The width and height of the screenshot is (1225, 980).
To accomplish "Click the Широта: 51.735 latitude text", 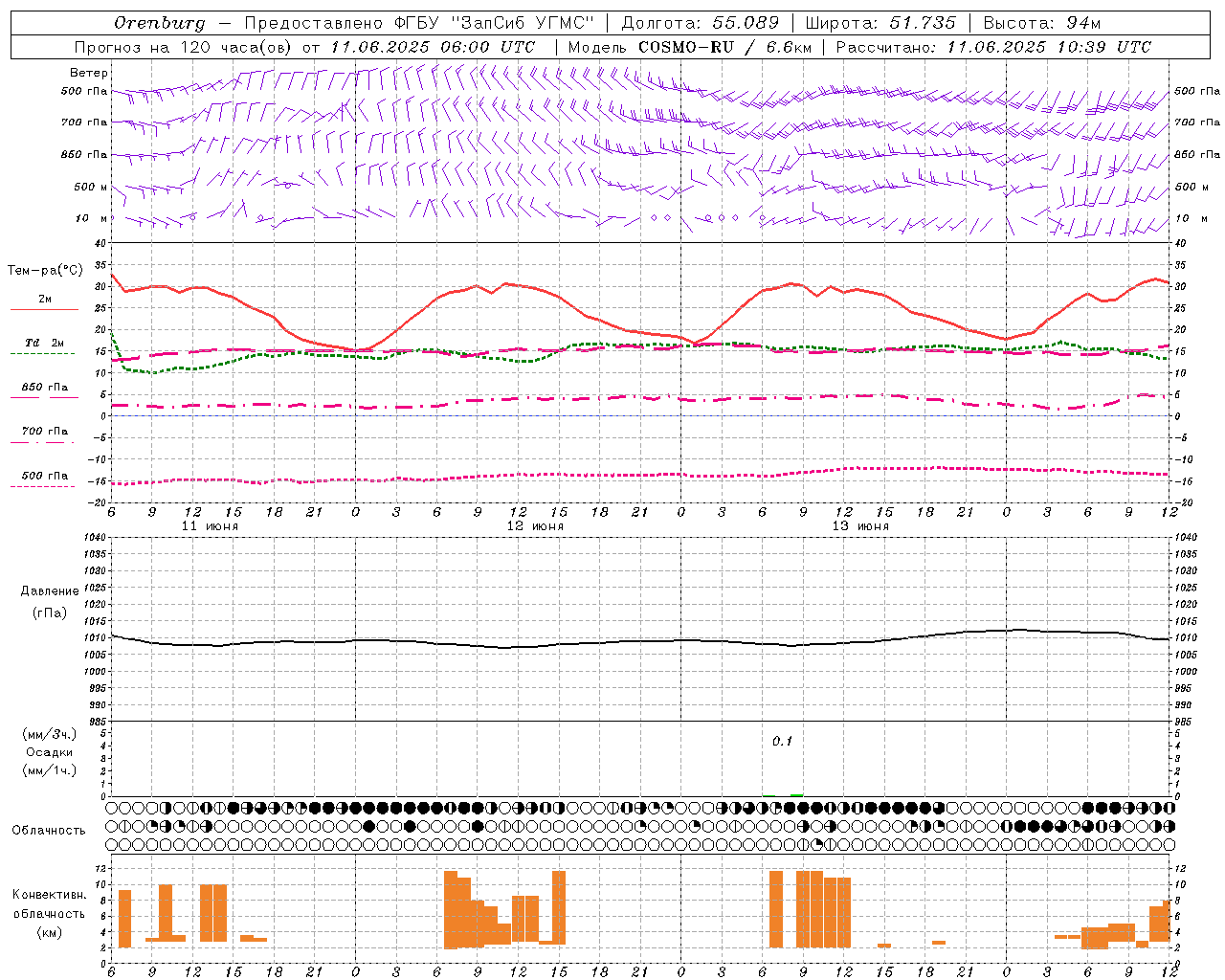I will [880, 23].
